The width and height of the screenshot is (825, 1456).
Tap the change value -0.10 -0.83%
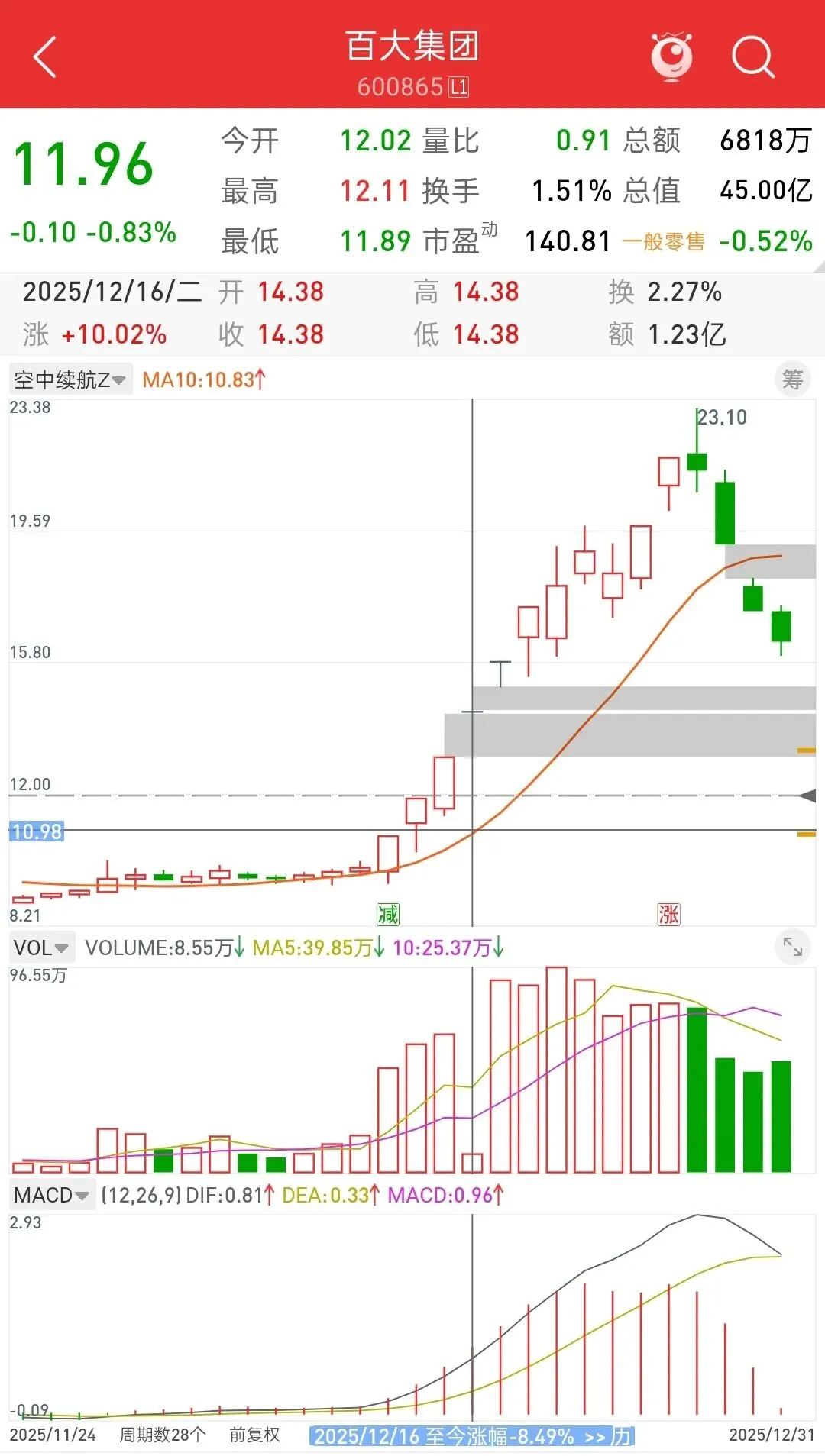click(x=93, y=232)
